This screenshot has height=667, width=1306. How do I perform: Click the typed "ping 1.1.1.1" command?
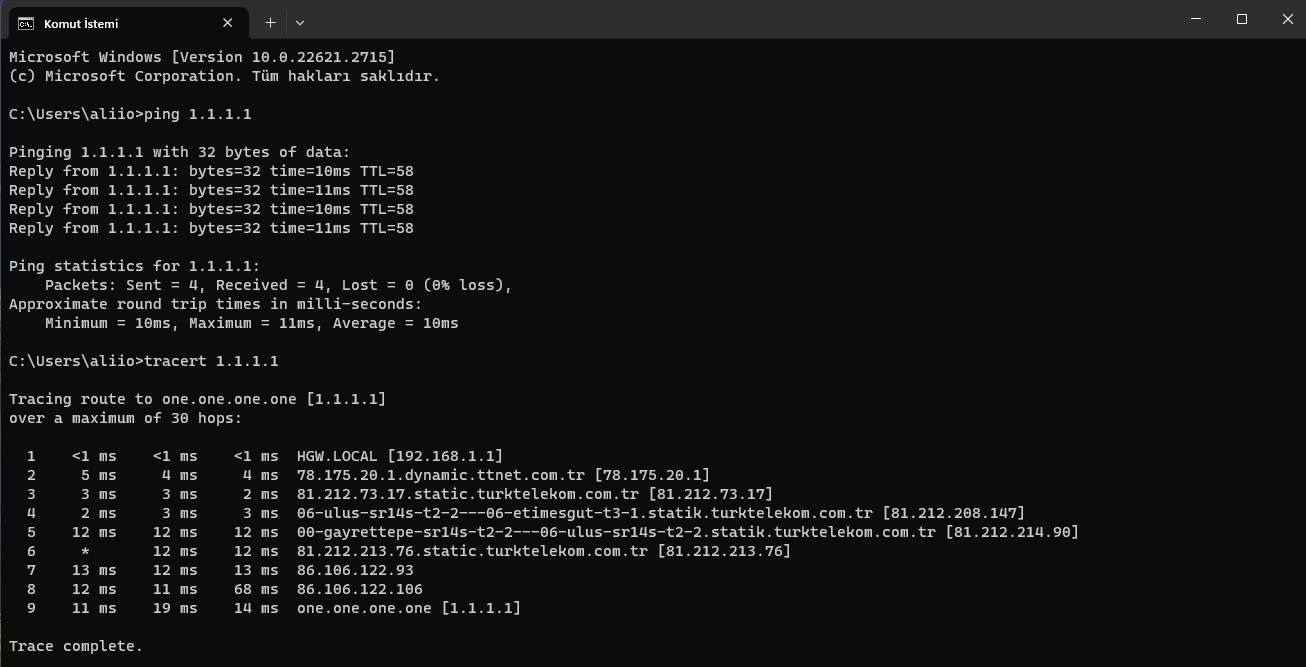point(198,114)
